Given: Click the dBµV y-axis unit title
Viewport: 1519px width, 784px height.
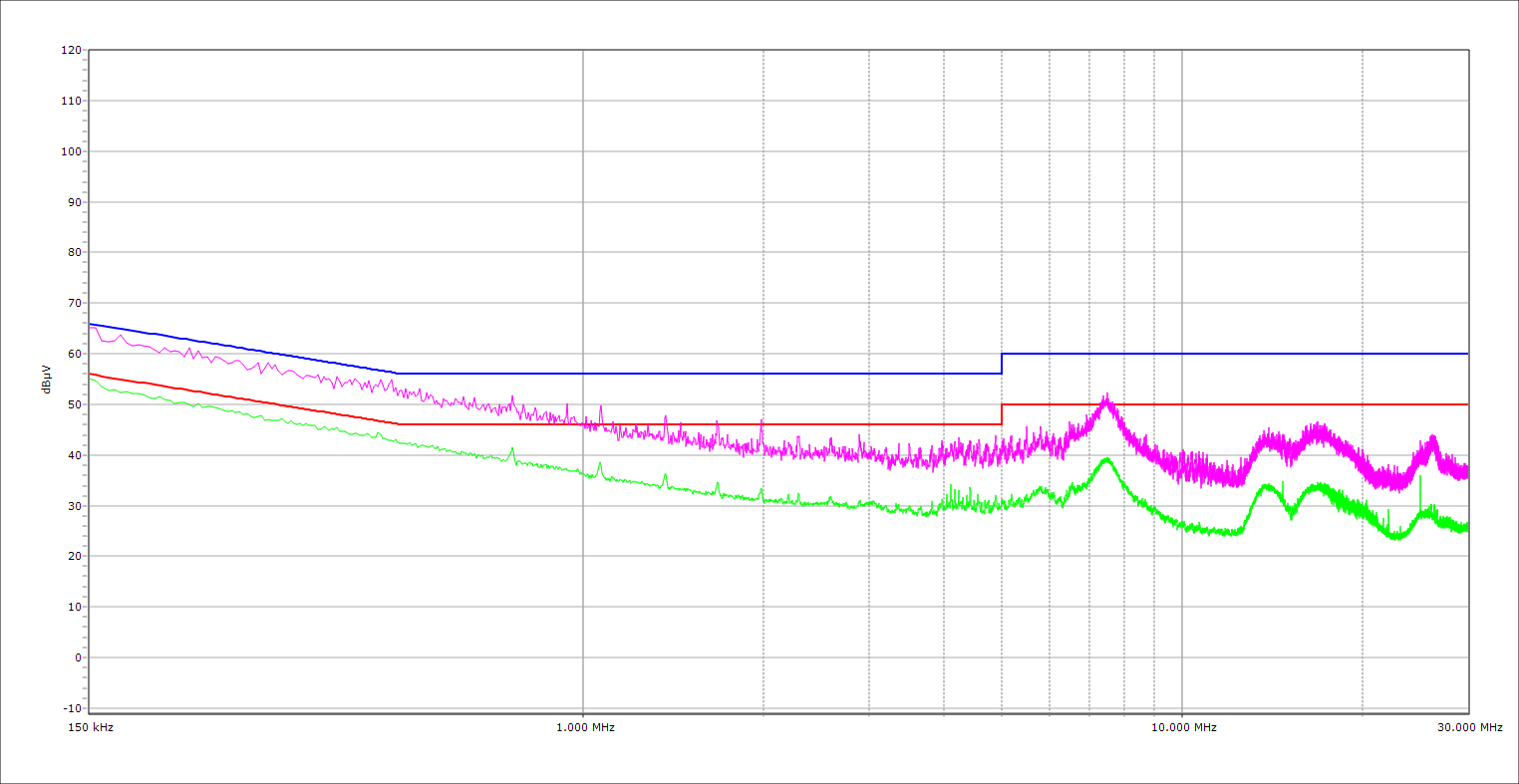Looking at the screenshot, I should [x=47, y=380].
